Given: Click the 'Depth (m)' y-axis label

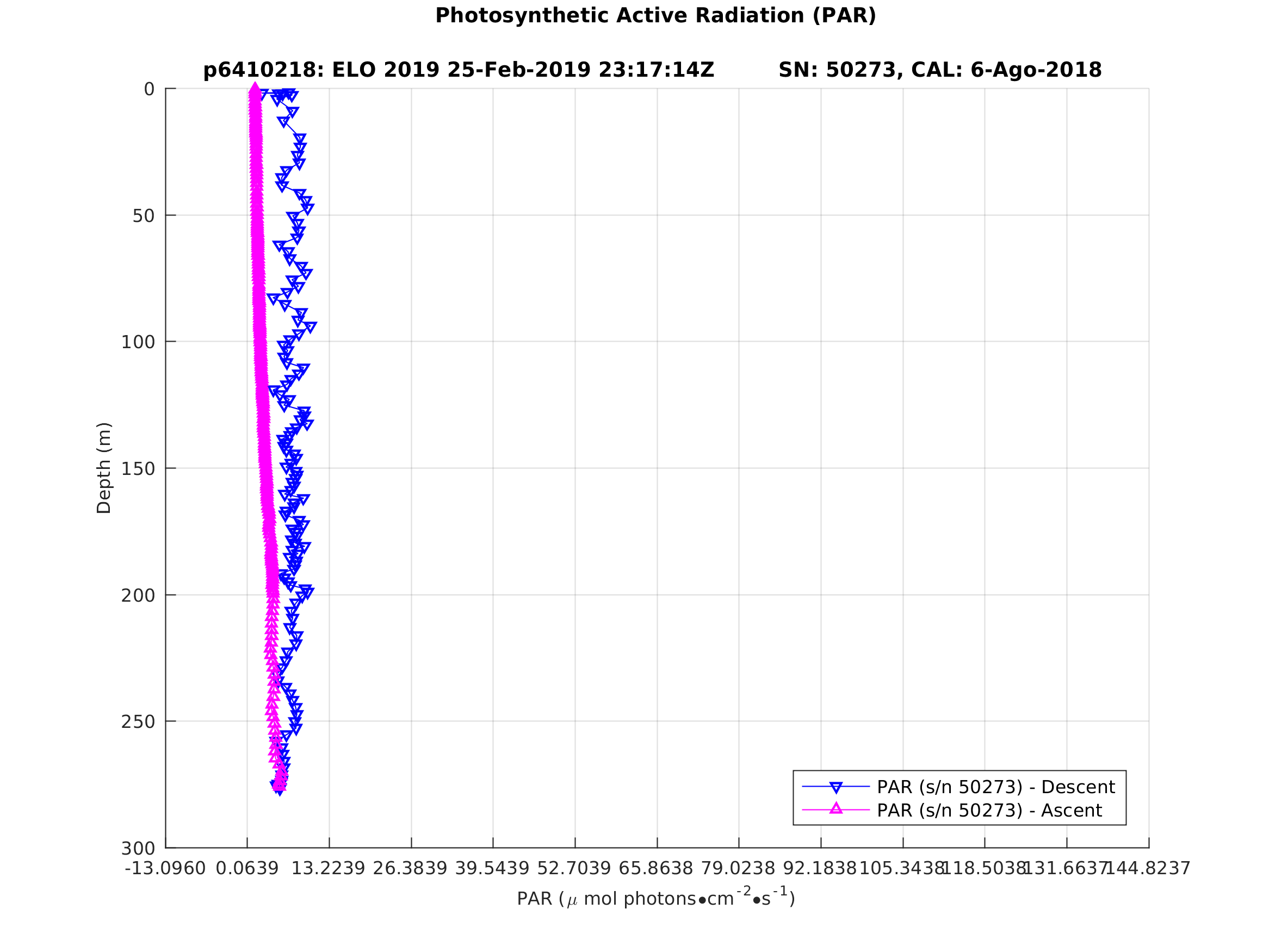Looking at the screenshot, I should (x=104, y=468).
